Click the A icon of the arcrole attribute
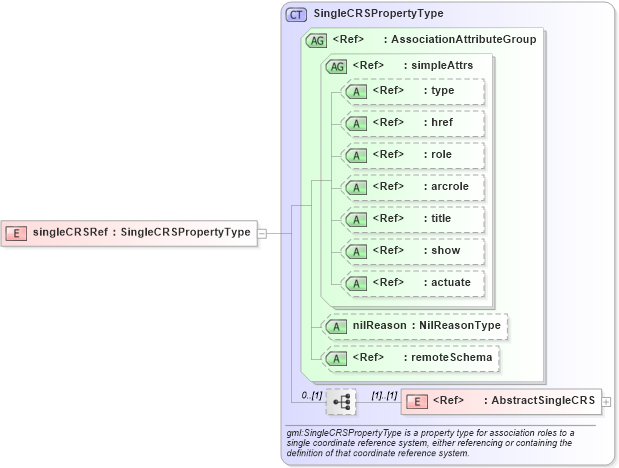The width and height of the screenshot is (619, 468). coord(356,188)
